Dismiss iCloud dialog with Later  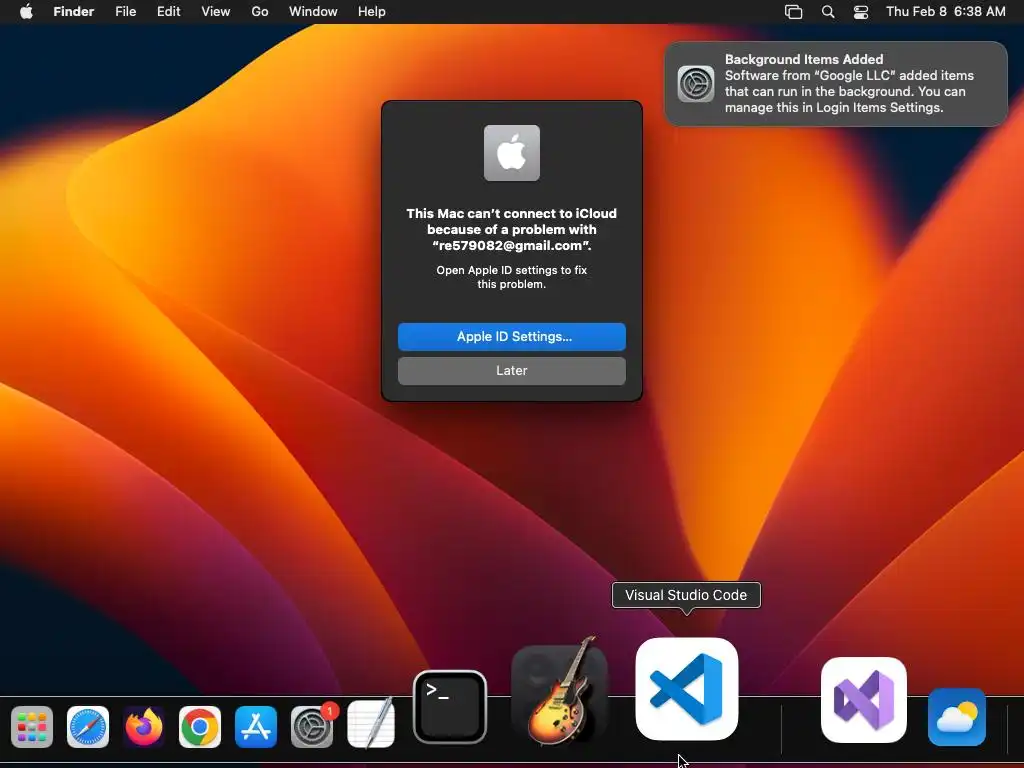pyautogui.click(x=511, y=370)
